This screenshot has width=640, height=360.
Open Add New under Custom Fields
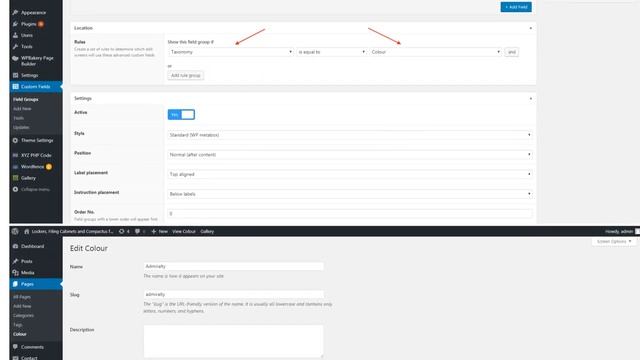pos(22,109)
